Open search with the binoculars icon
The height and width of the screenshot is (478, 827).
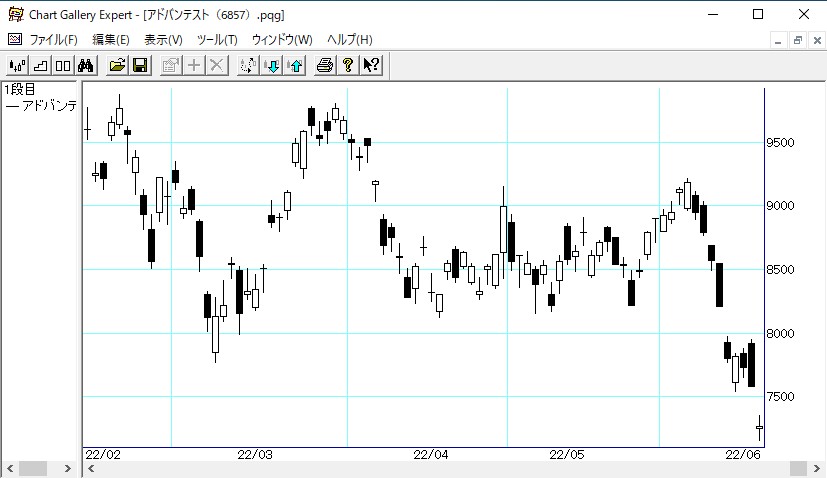(86, 65)
